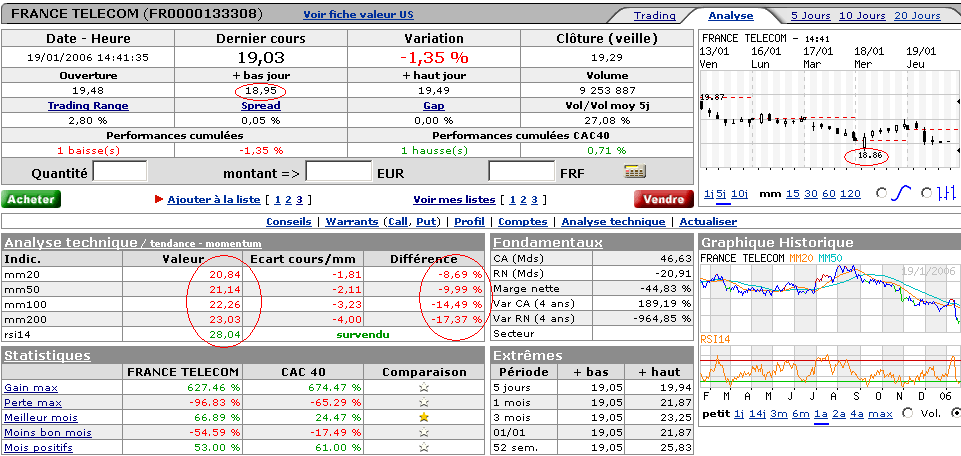Select the line chart style icon

click(903, 194)
